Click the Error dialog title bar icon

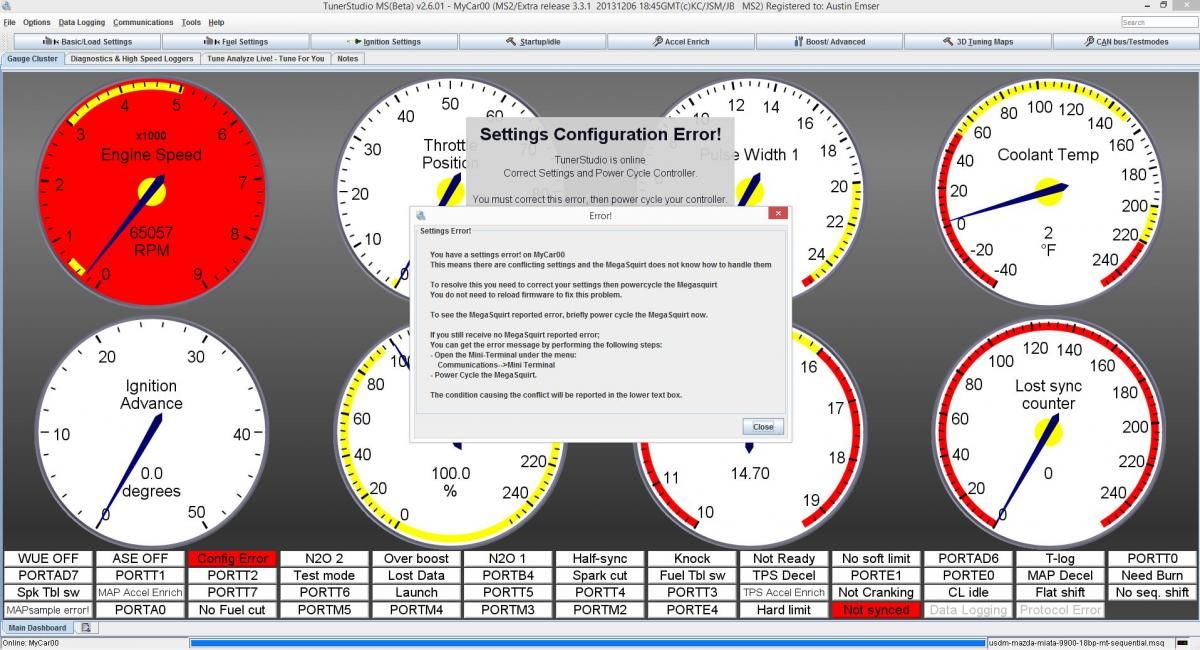421,214
